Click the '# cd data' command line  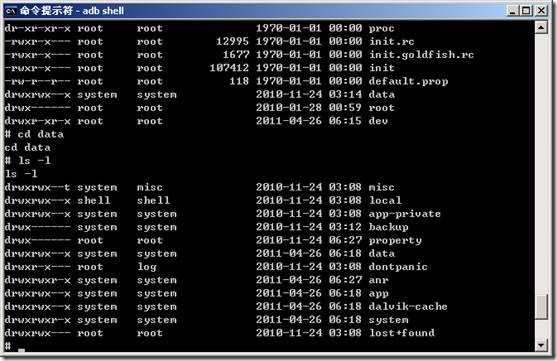[34, 134]
